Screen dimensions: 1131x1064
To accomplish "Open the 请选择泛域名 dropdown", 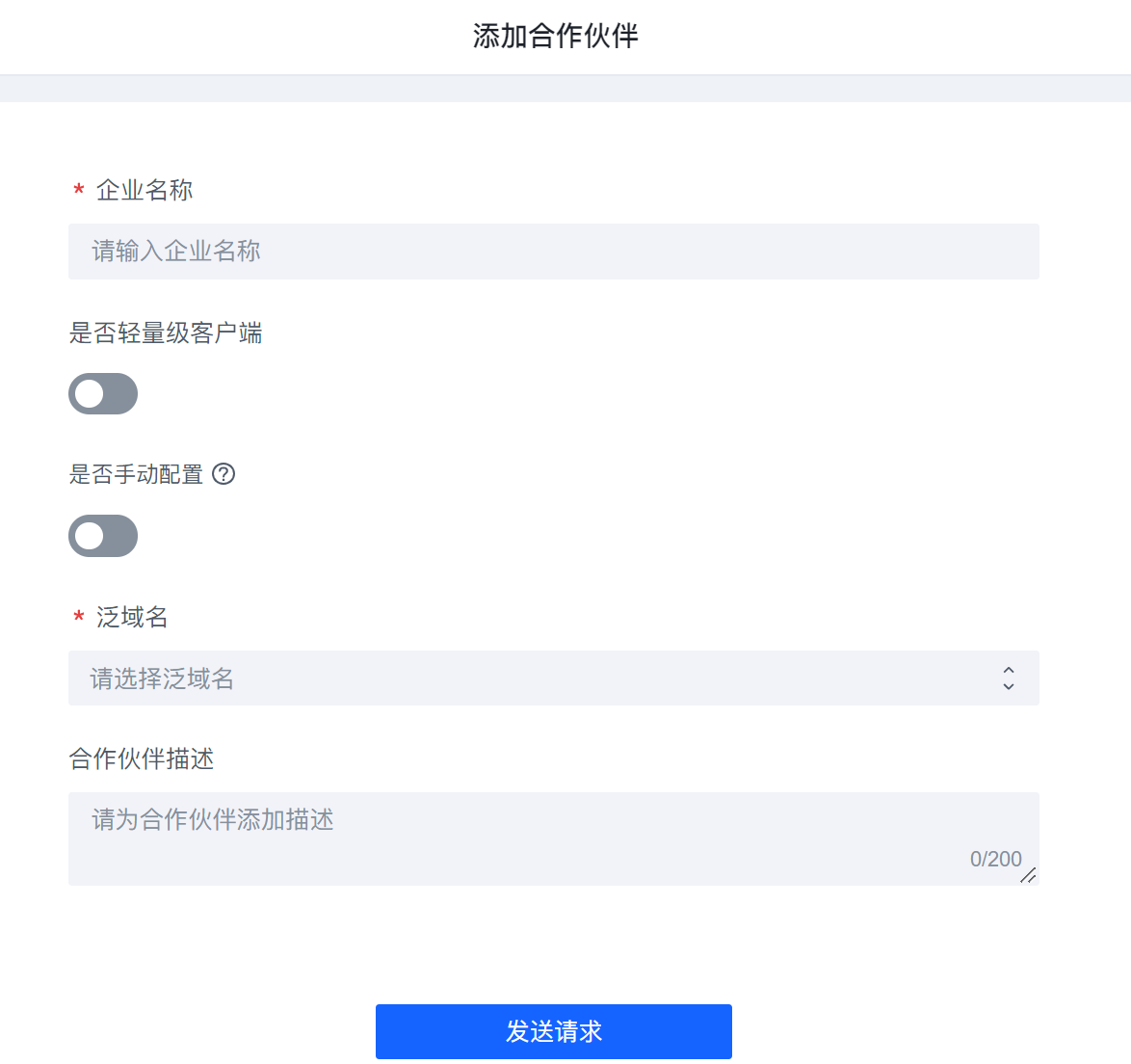I will 554,678.
